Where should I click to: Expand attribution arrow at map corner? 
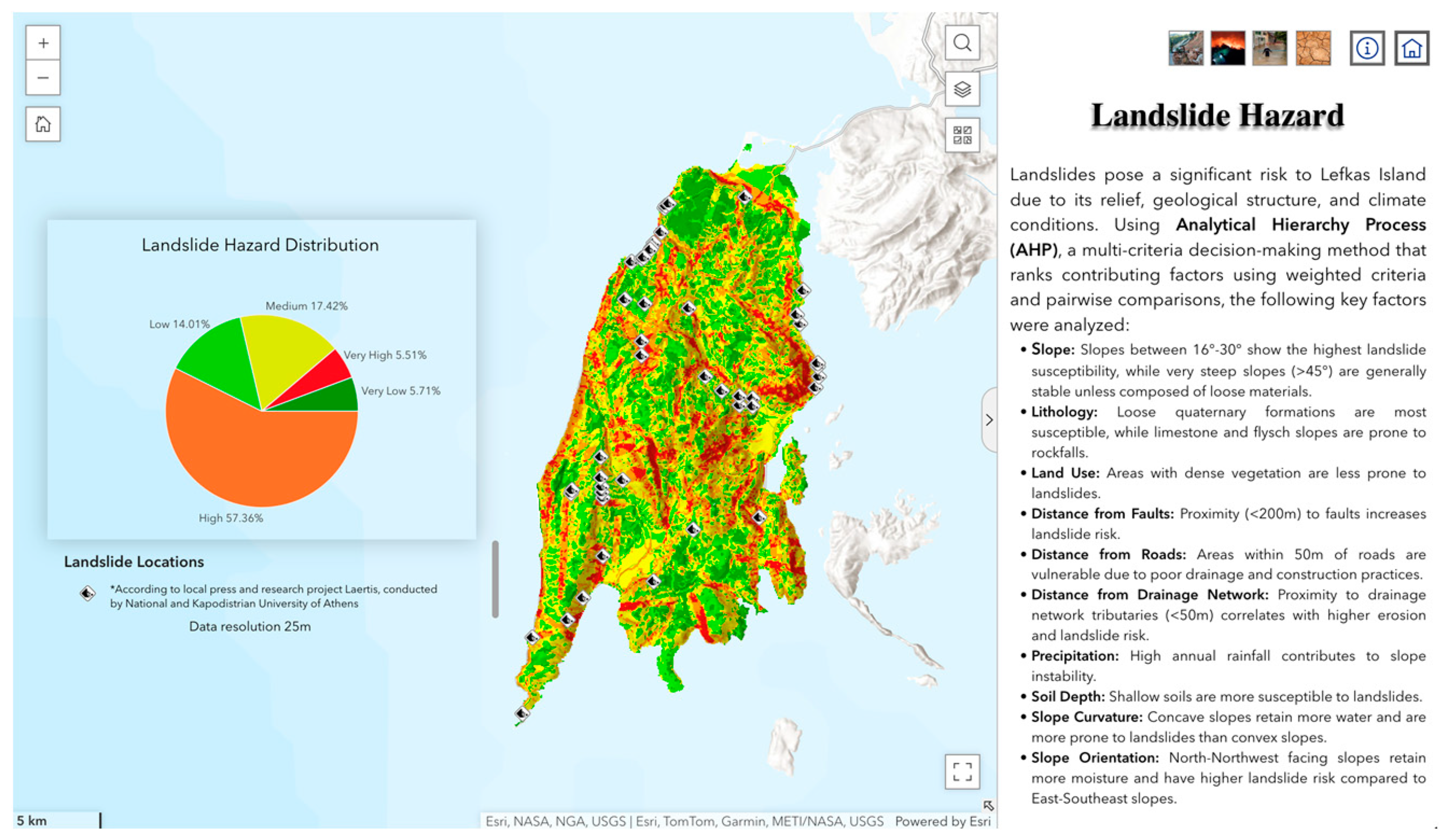pyautogui.click(x=988, y=806)
